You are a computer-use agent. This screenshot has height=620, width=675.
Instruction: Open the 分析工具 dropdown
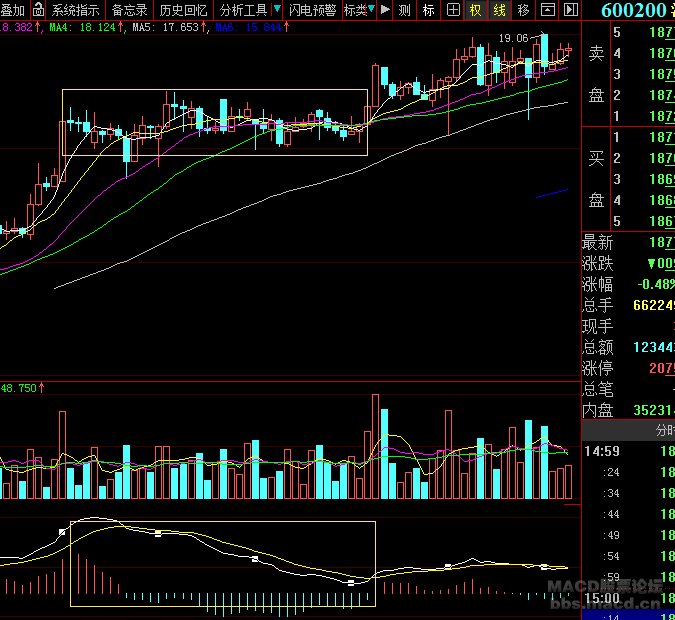(243, 10)
